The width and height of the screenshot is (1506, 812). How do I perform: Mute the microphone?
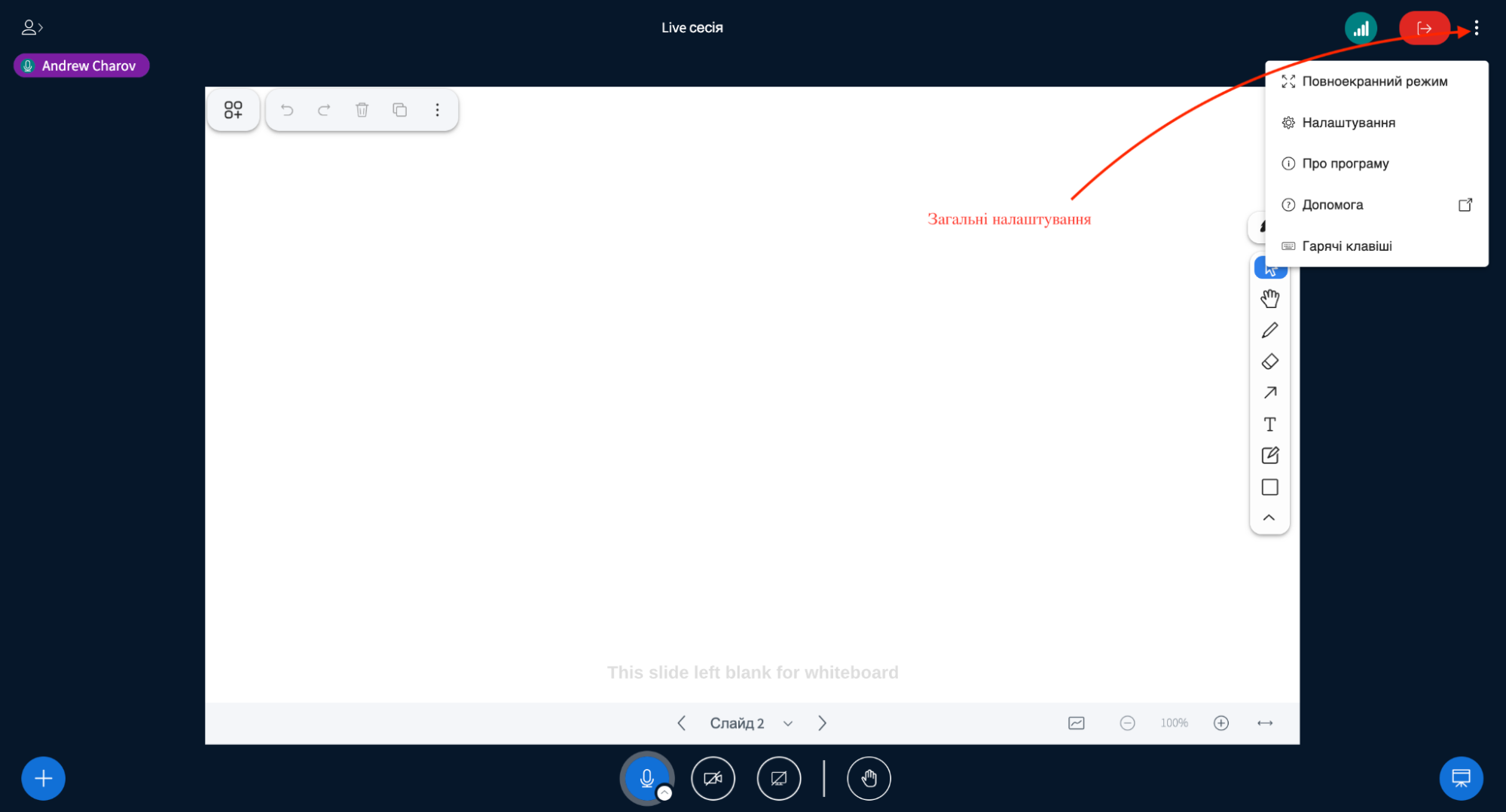click(646, 778)
